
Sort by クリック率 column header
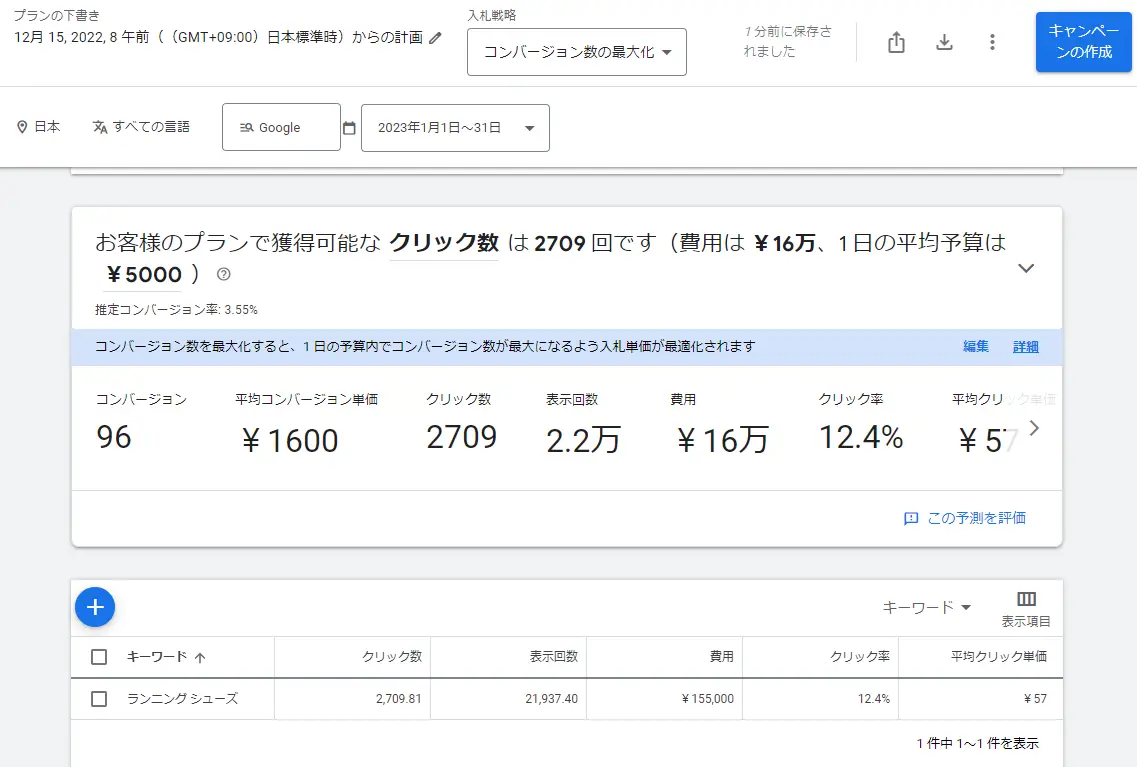pos(860,657)
